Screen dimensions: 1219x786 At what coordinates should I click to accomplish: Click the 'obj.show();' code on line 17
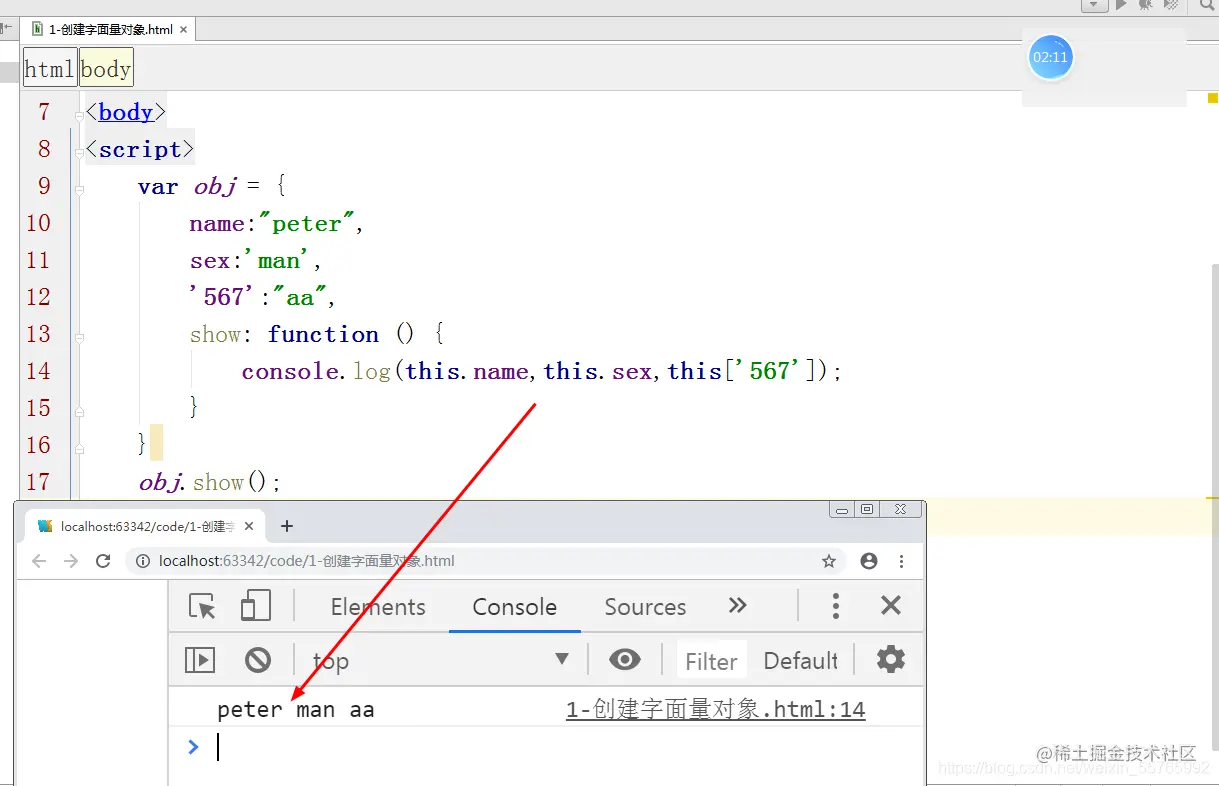(x=210, y=482)
